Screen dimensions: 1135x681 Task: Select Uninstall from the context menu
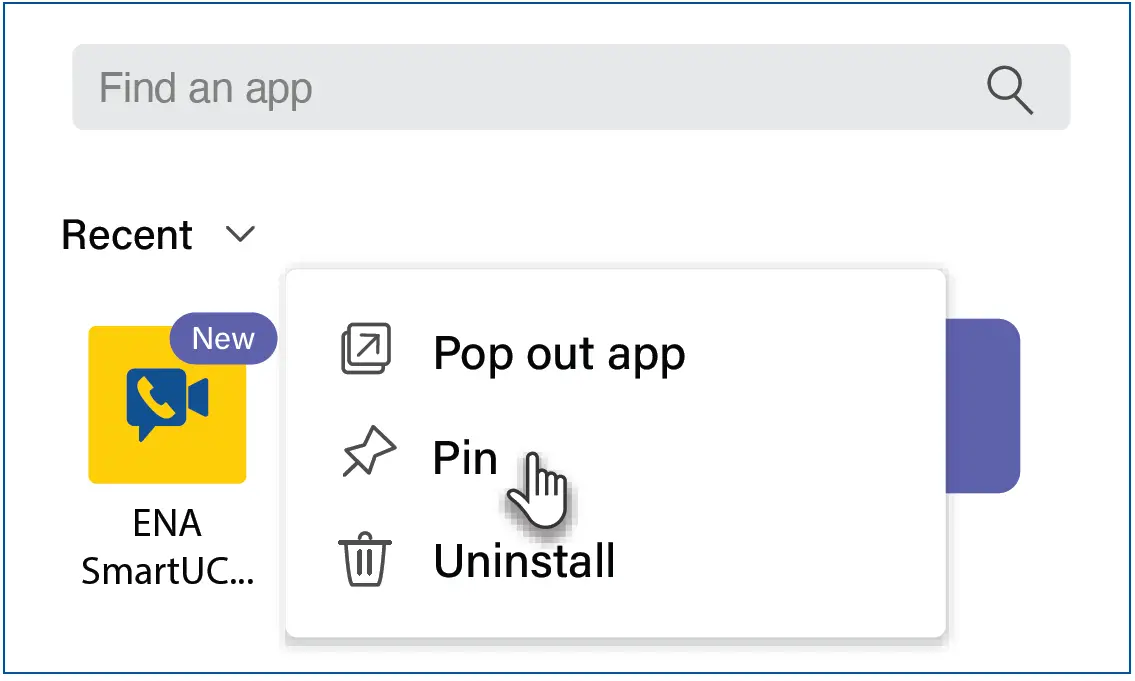click(524, 560)
